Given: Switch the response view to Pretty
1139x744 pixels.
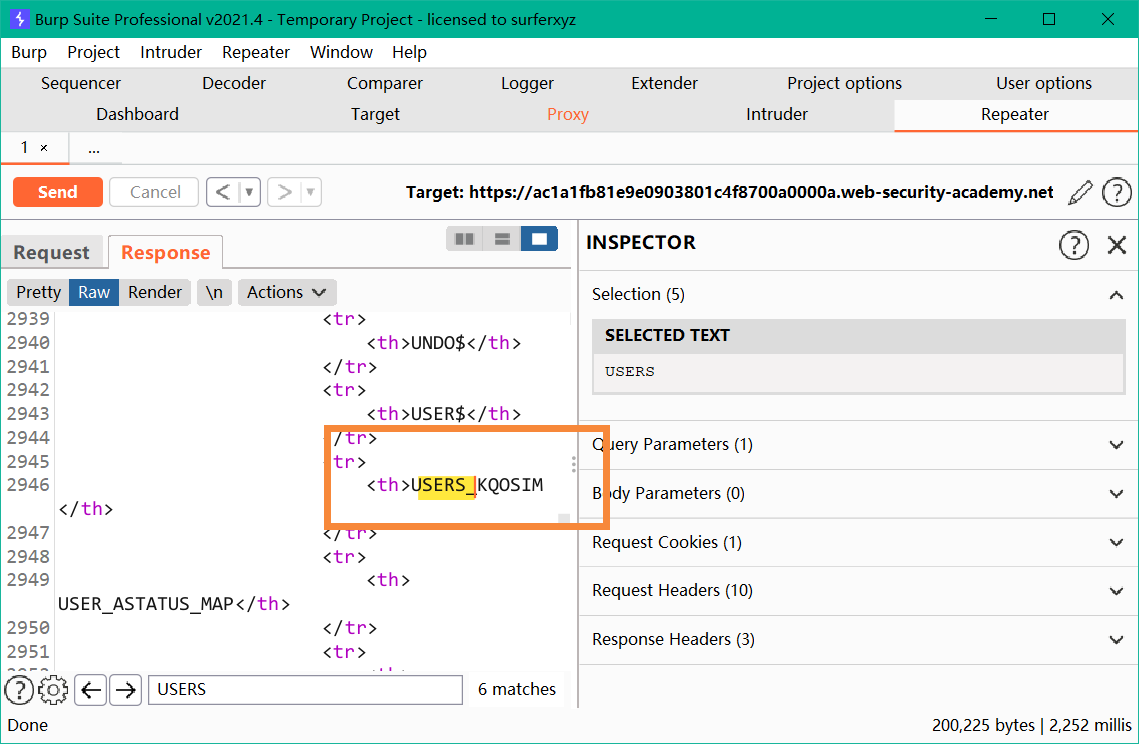Looking at the screenshot, I should click(x=38, y=292).
